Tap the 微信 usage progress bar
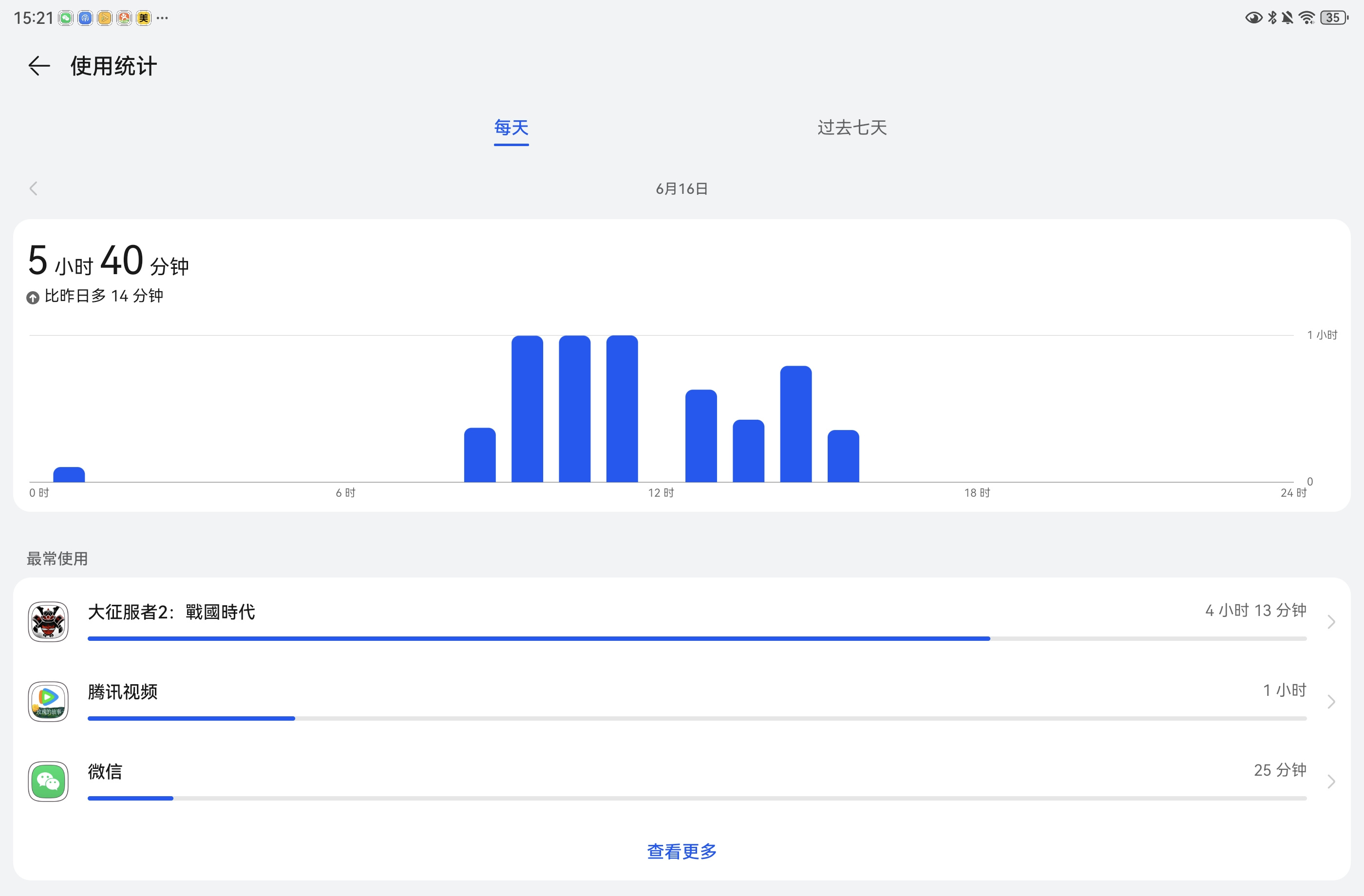This screenshot has height=896, width=1364. 697,798
